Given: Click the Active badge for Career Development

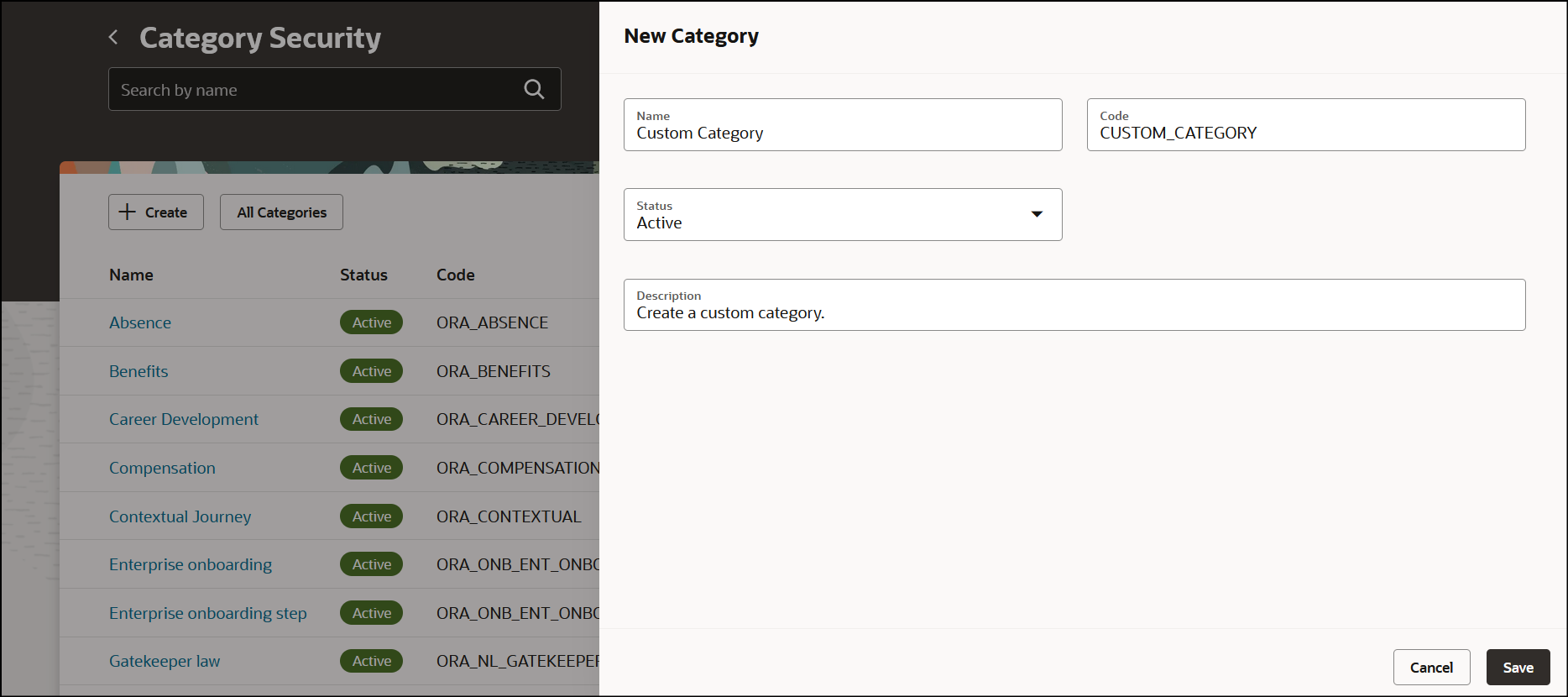Looking at the screenshot, I should coord(371,419).
